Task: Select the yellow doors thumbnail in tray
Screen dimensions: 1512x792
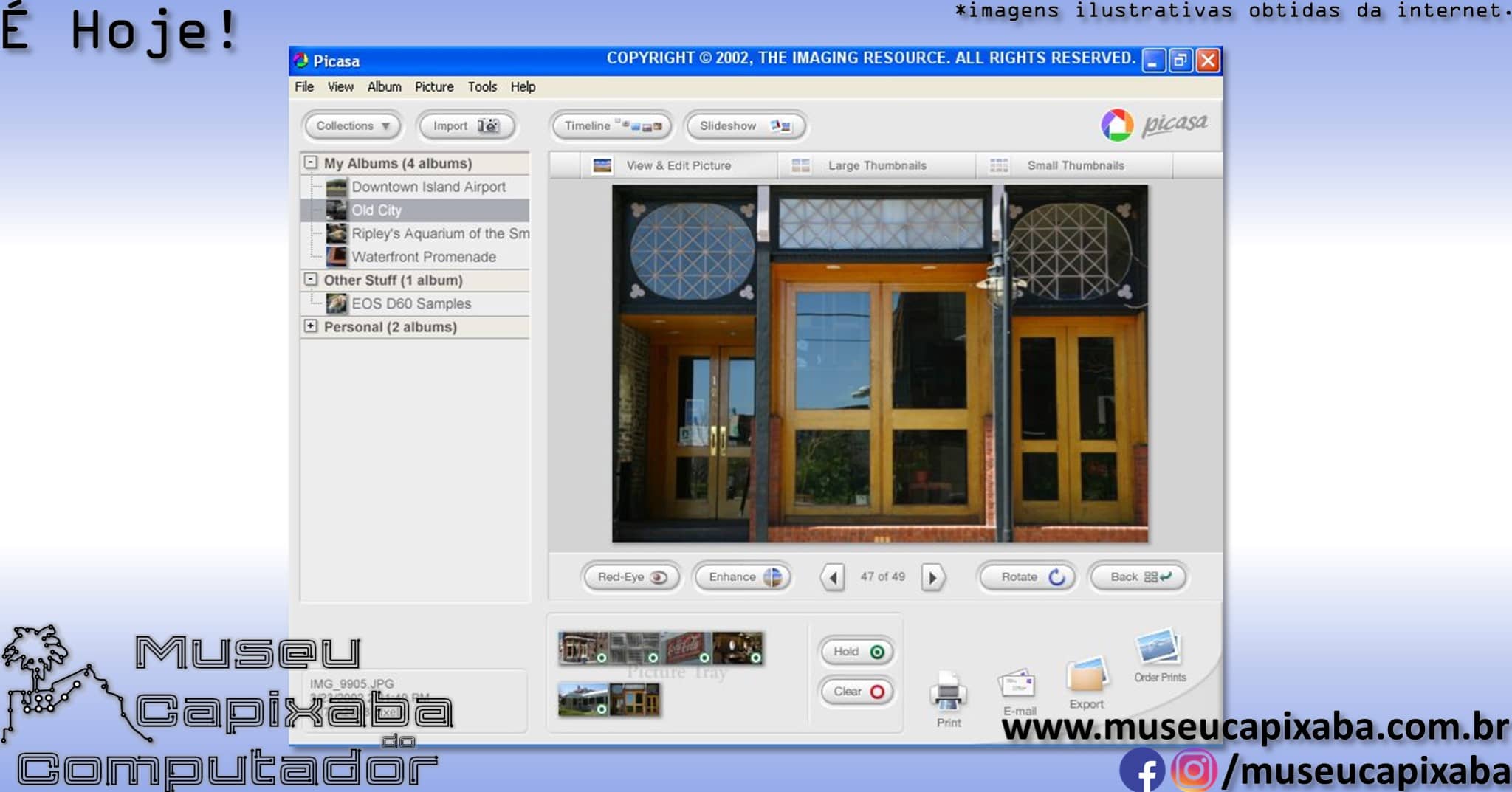Action: pyautogui.click(x=635, y=700)
